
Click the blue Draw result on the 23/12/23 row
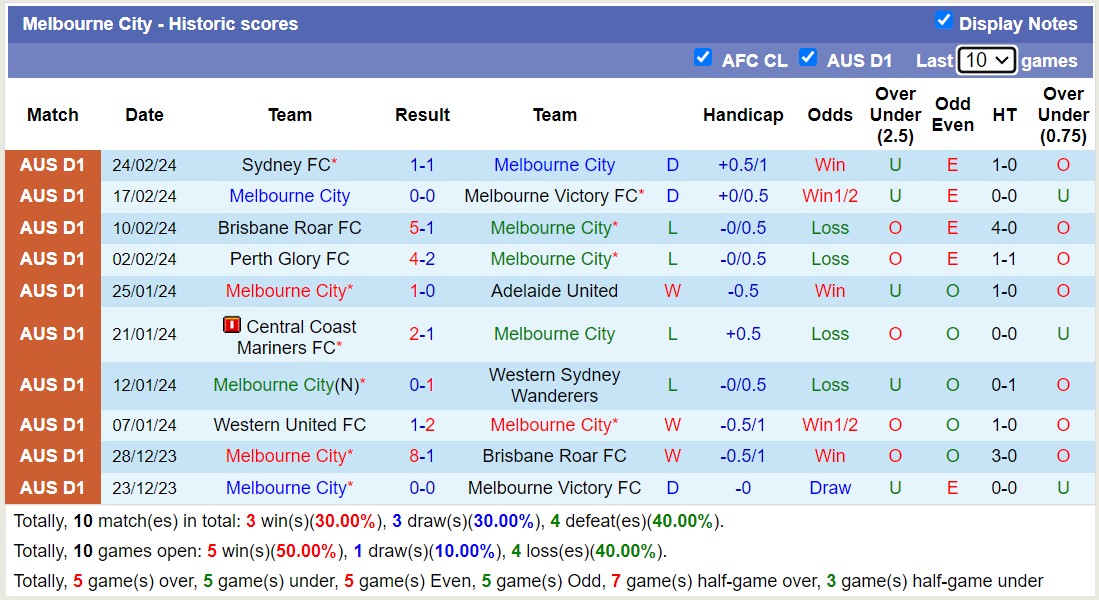[829, 487]
